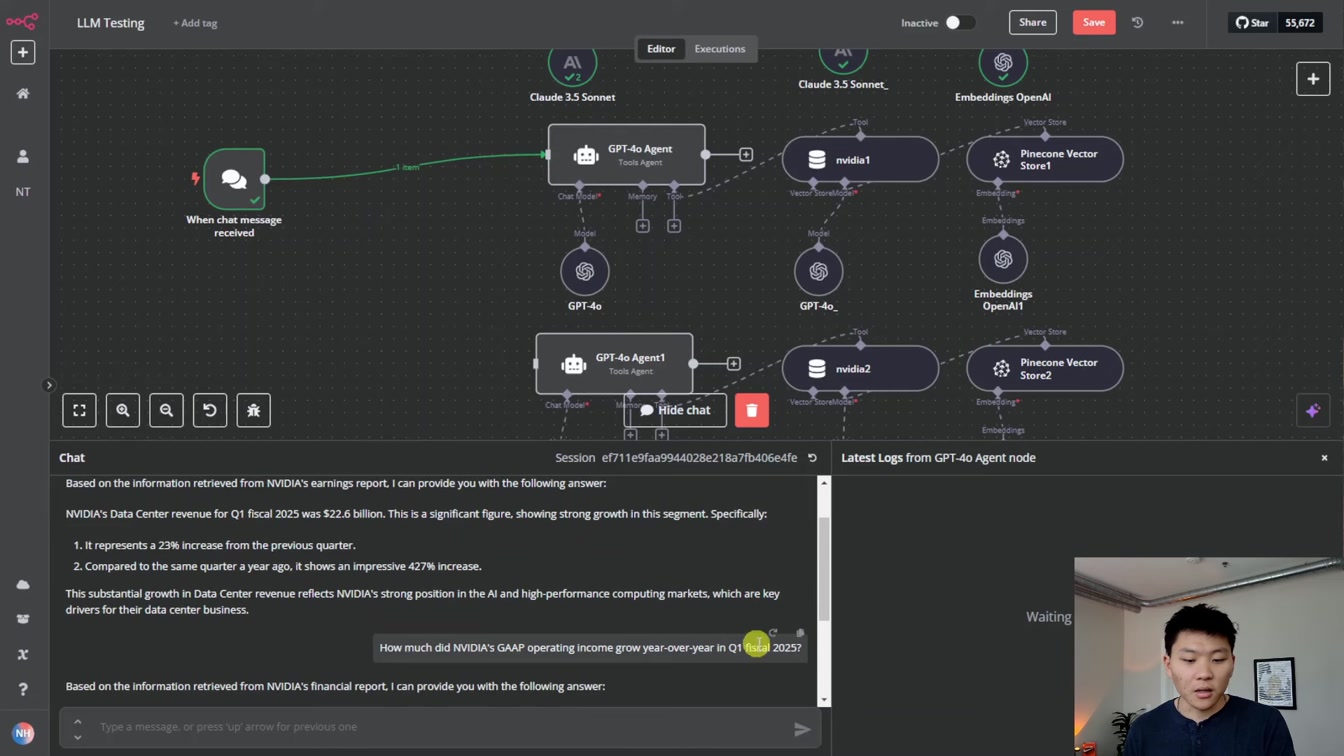Click + Add tag

[195, 22]
